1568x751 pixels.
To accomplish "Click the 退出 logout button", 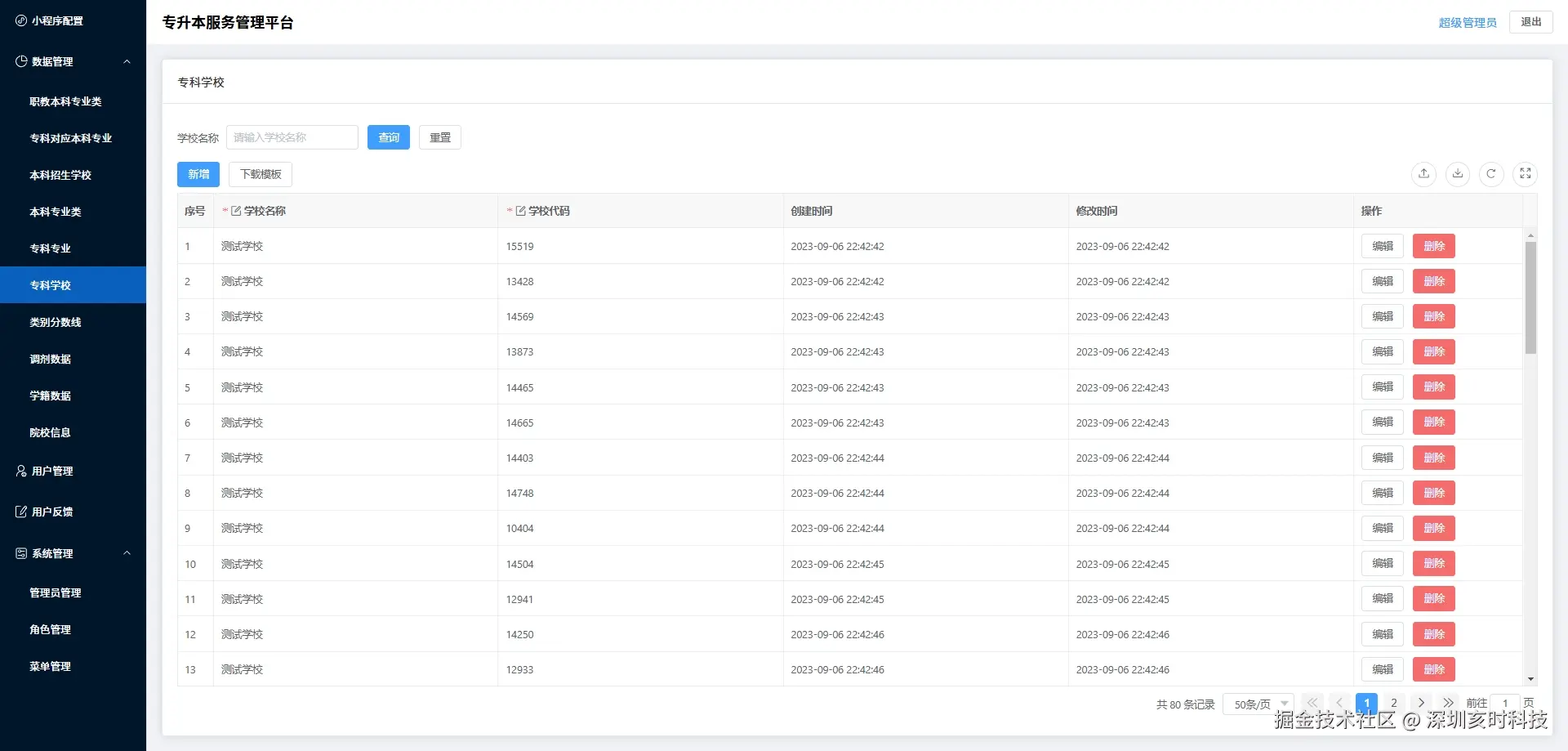I will (x=1531, y=22).
